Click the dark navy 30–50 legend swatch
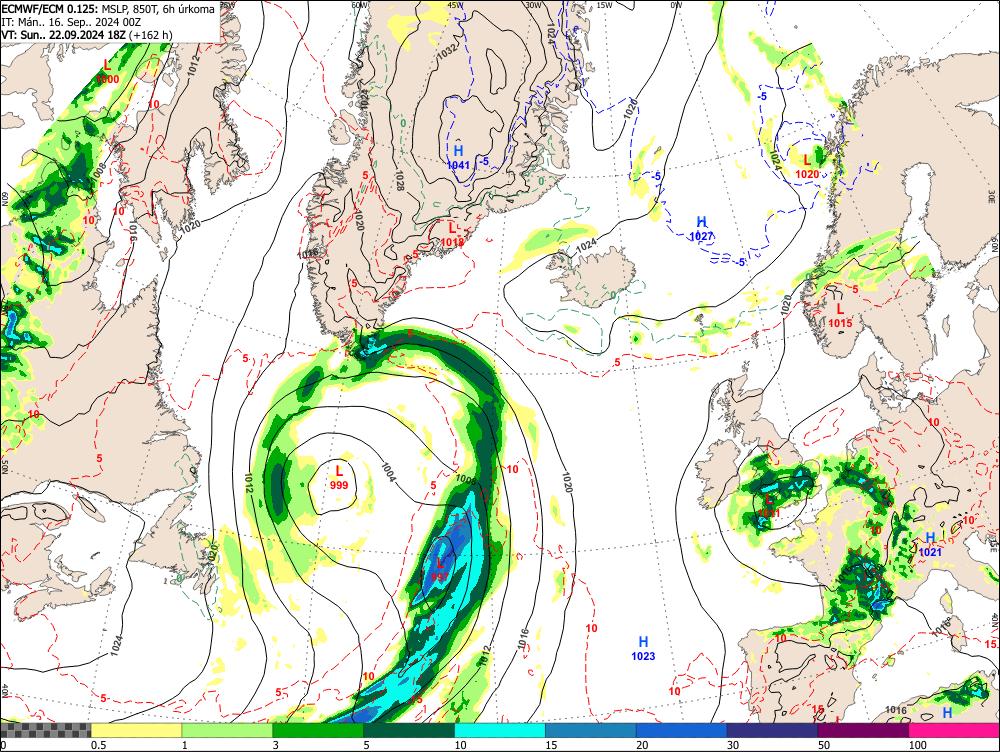The height and width of the screenshot is (752, 1000). [x=772, y=730]
